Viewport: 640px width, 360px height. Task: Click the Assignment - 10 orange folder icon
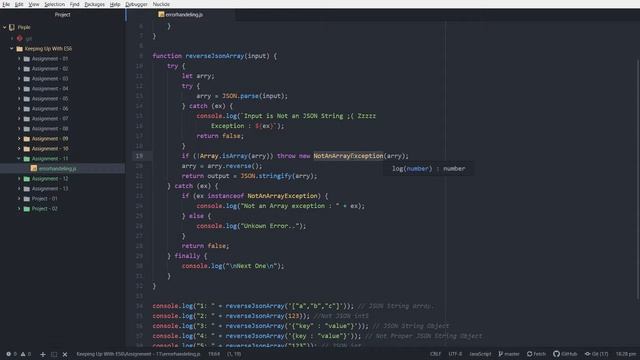[27, 149]
